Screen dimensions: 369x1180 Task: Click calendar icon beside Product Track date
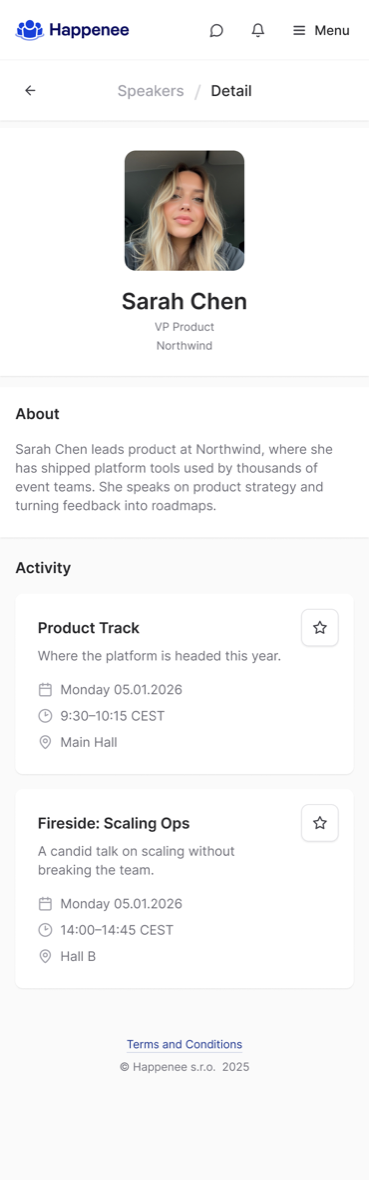(x=45, y=689)
